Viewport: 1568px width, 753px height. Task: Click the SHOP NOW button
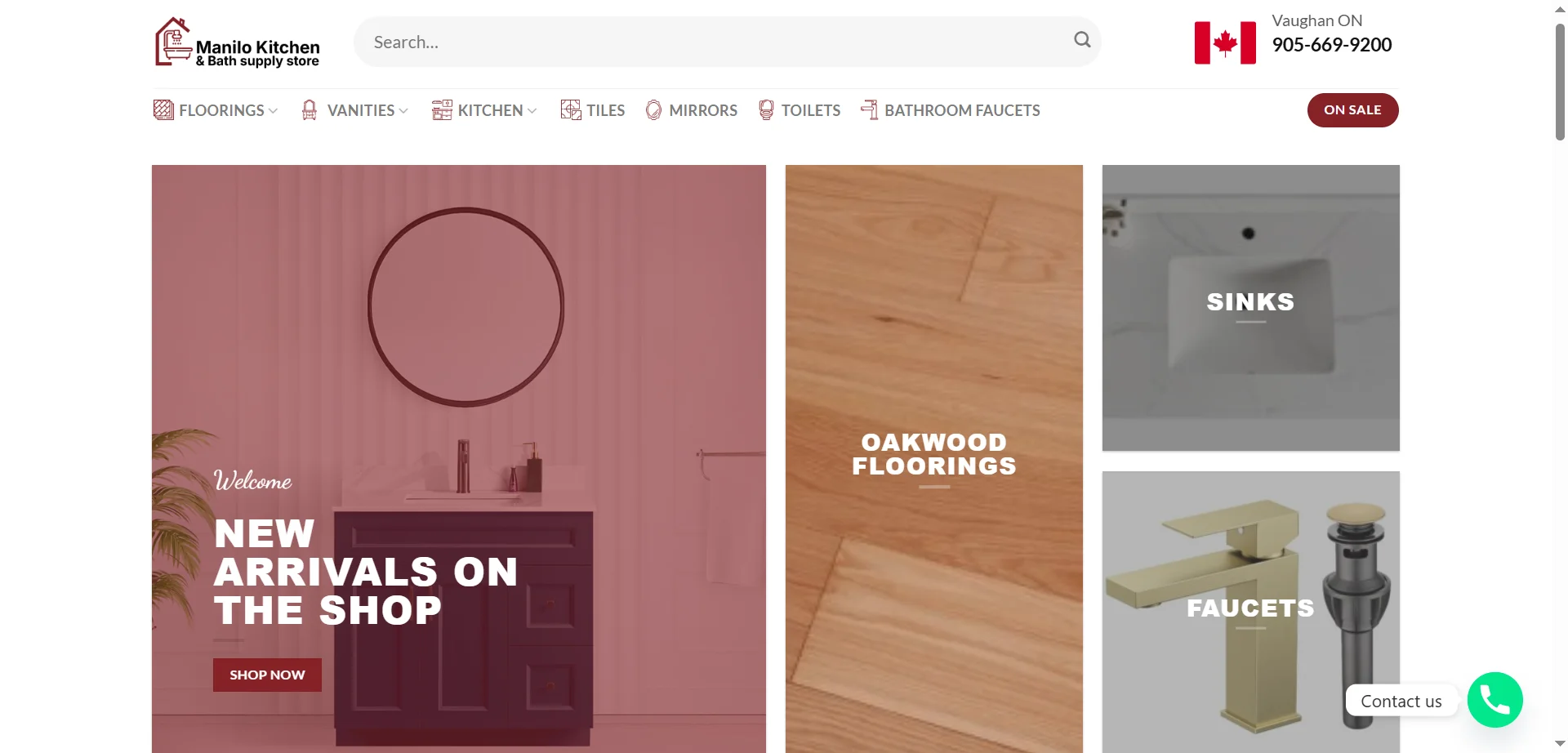[267, 675]
